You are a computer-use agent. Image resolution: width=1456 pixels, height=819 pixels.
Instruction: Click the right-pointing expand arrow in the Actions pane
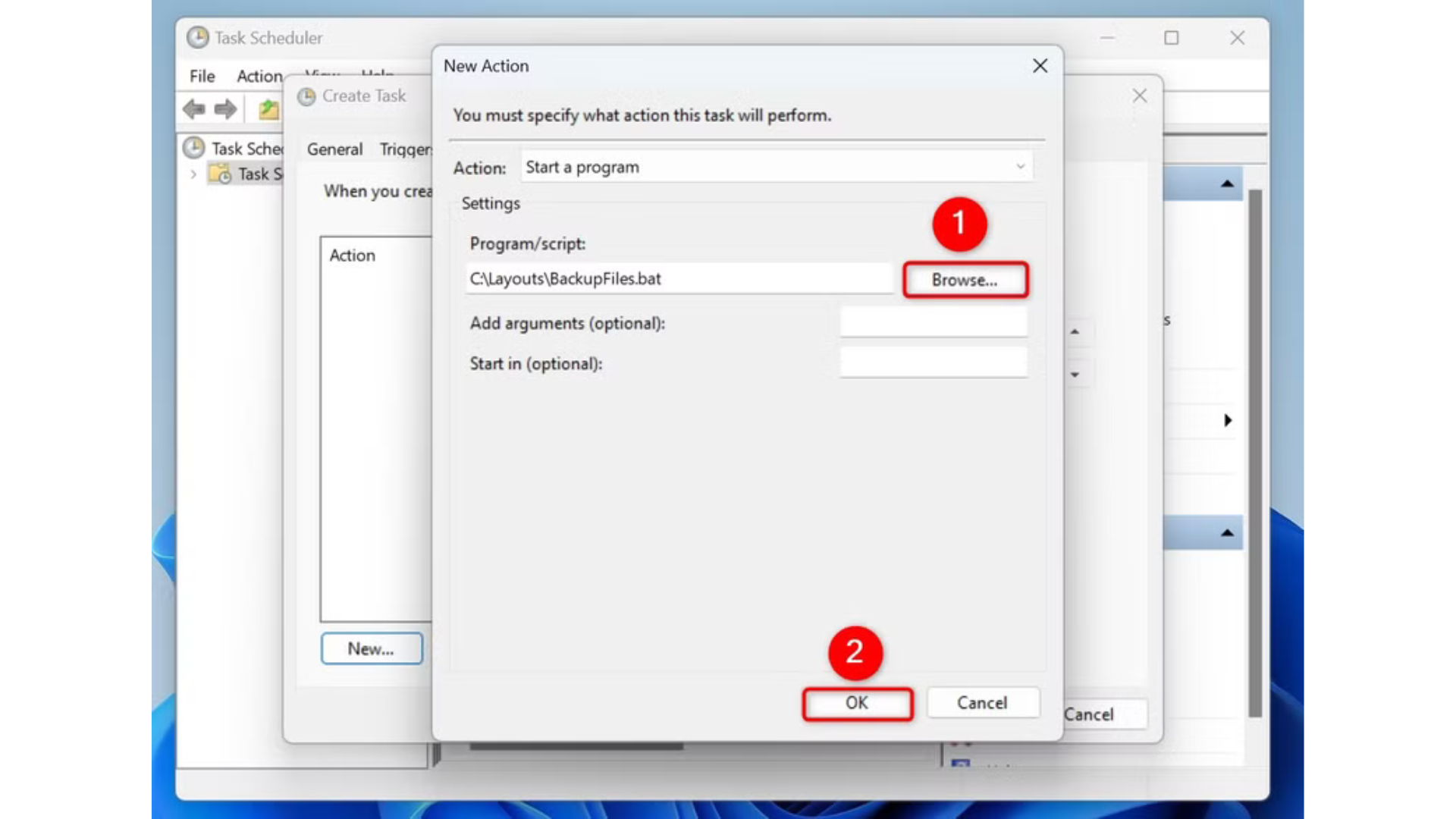1228,421
